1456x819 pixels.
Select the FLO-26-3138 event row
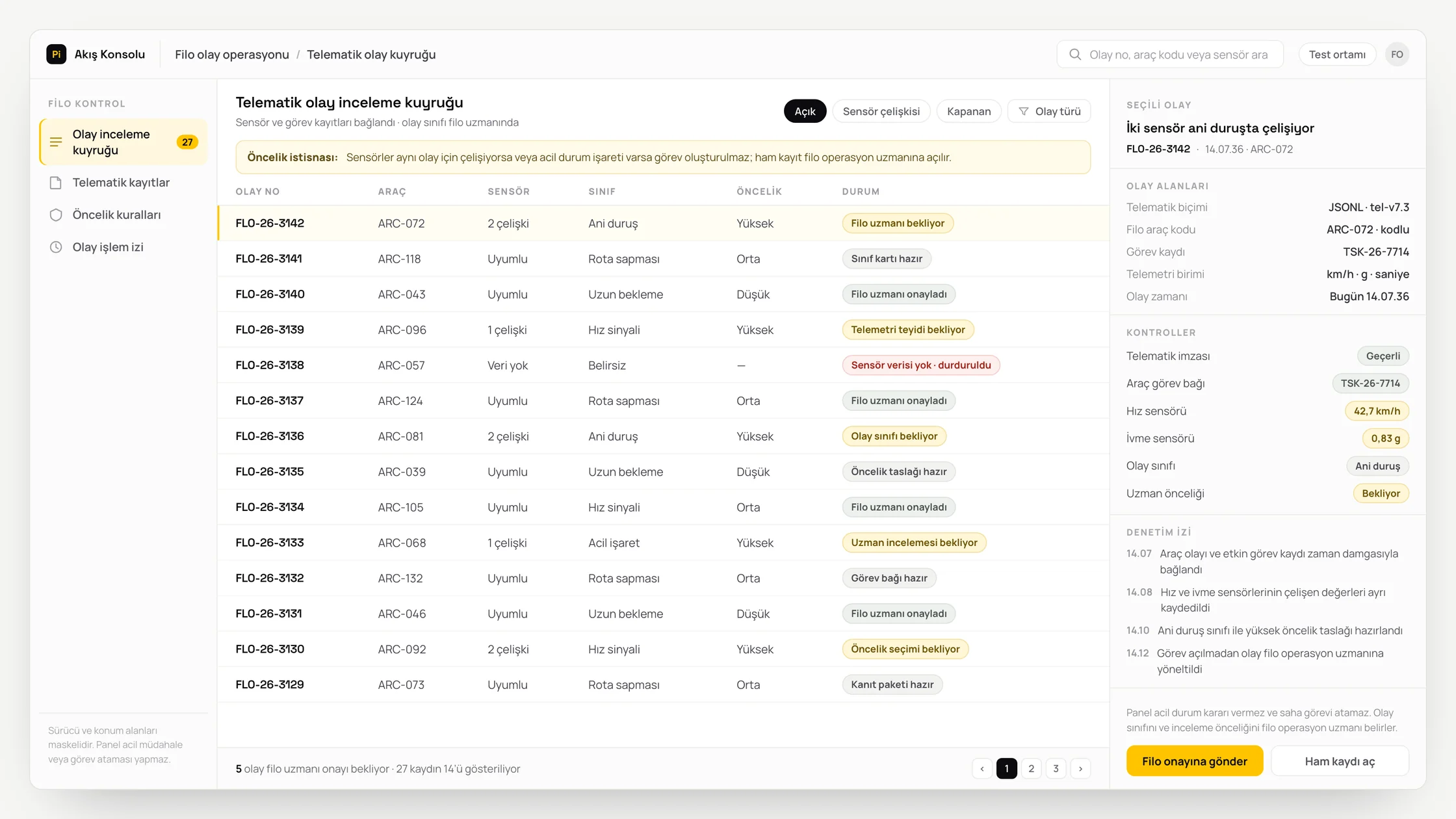(663, 365)
